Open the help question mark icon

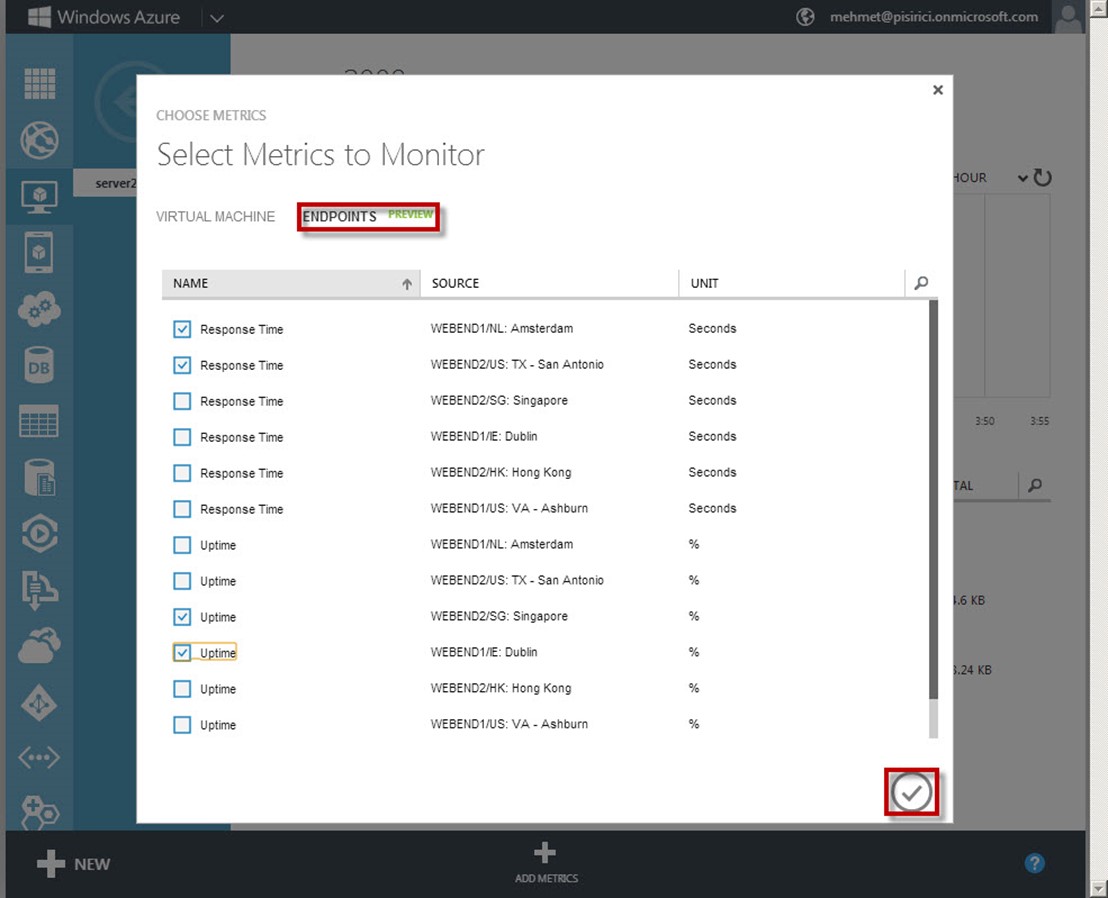pyautogui.click(x=1035, y=863)
